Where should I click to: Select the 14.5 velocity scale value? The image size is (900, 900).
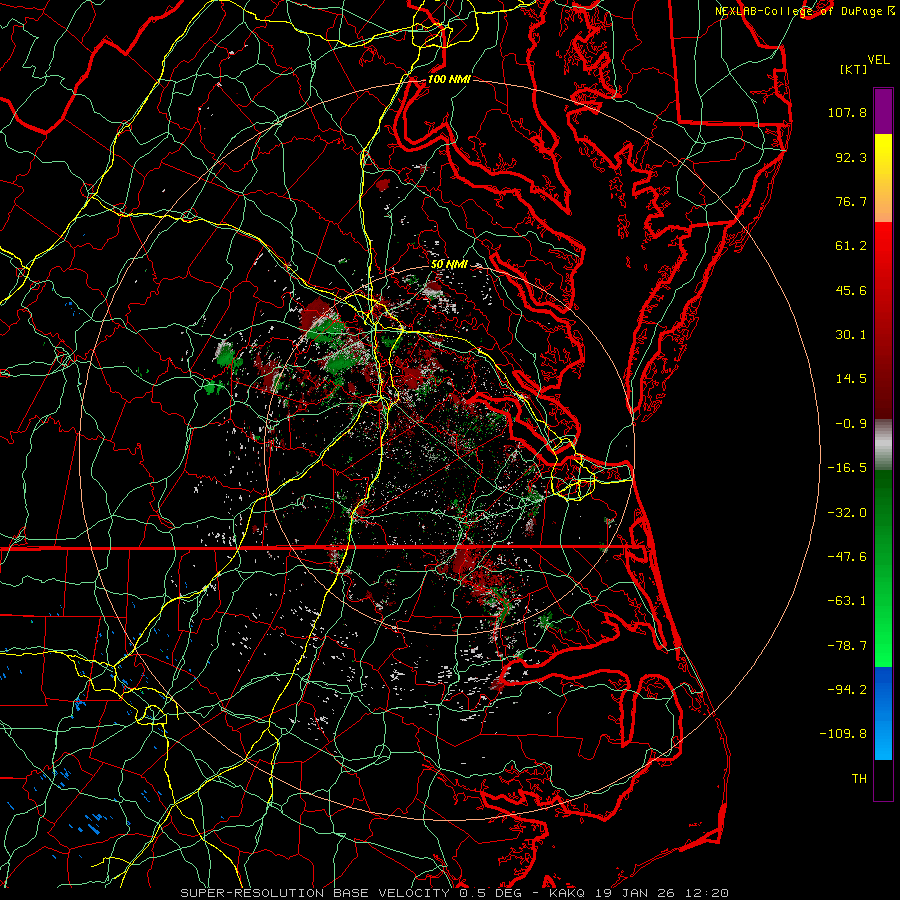coord(851,379)
